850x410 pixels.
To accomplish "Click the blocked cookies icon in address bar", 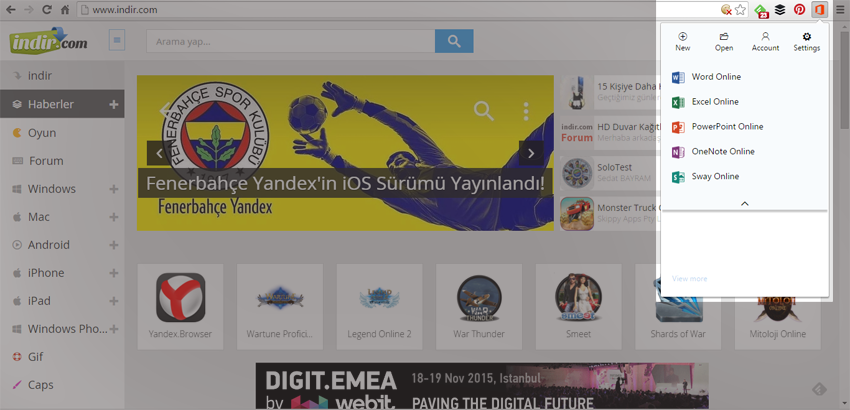I will [726, 9].
